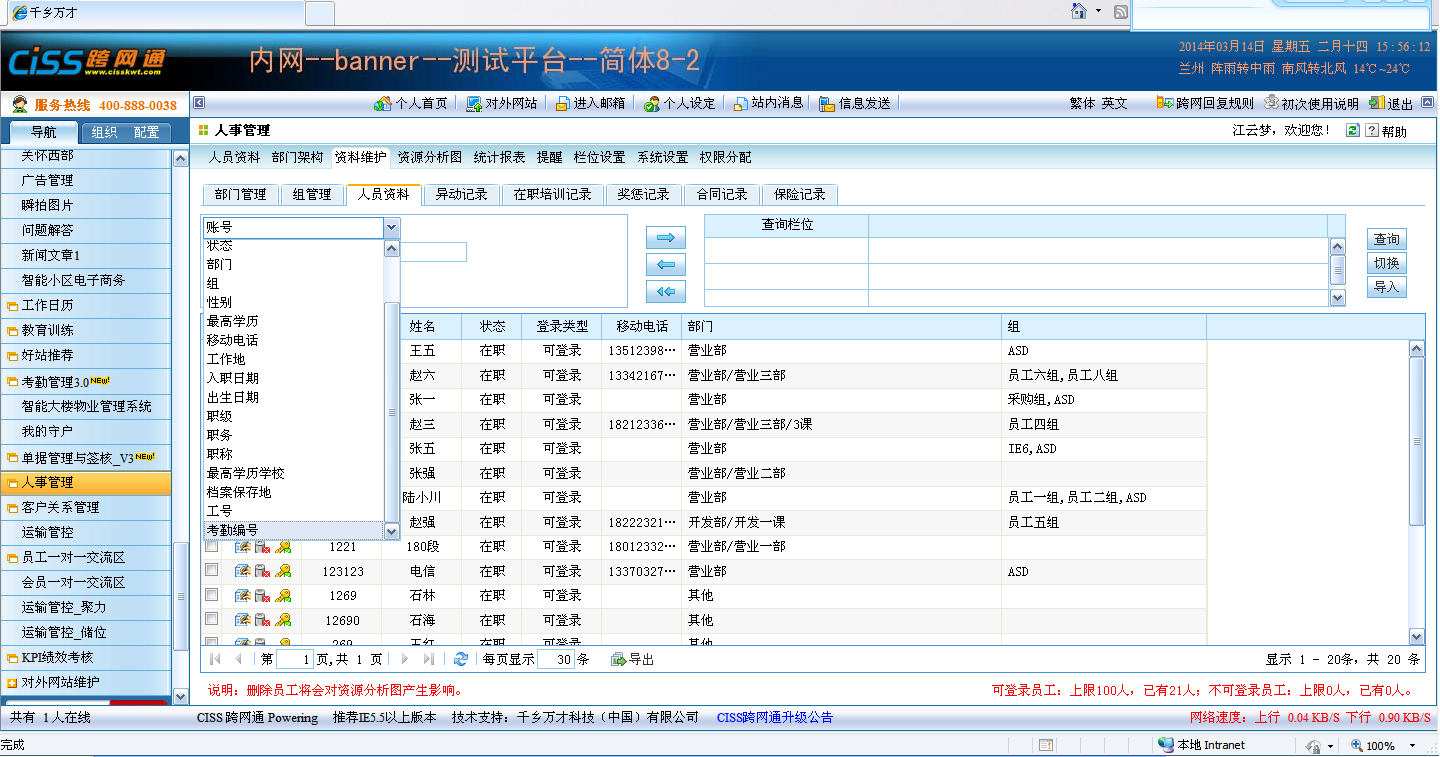Click the refresh icon in pagination bar
This screenshot has width=1440, height=757.
(460, 659)
